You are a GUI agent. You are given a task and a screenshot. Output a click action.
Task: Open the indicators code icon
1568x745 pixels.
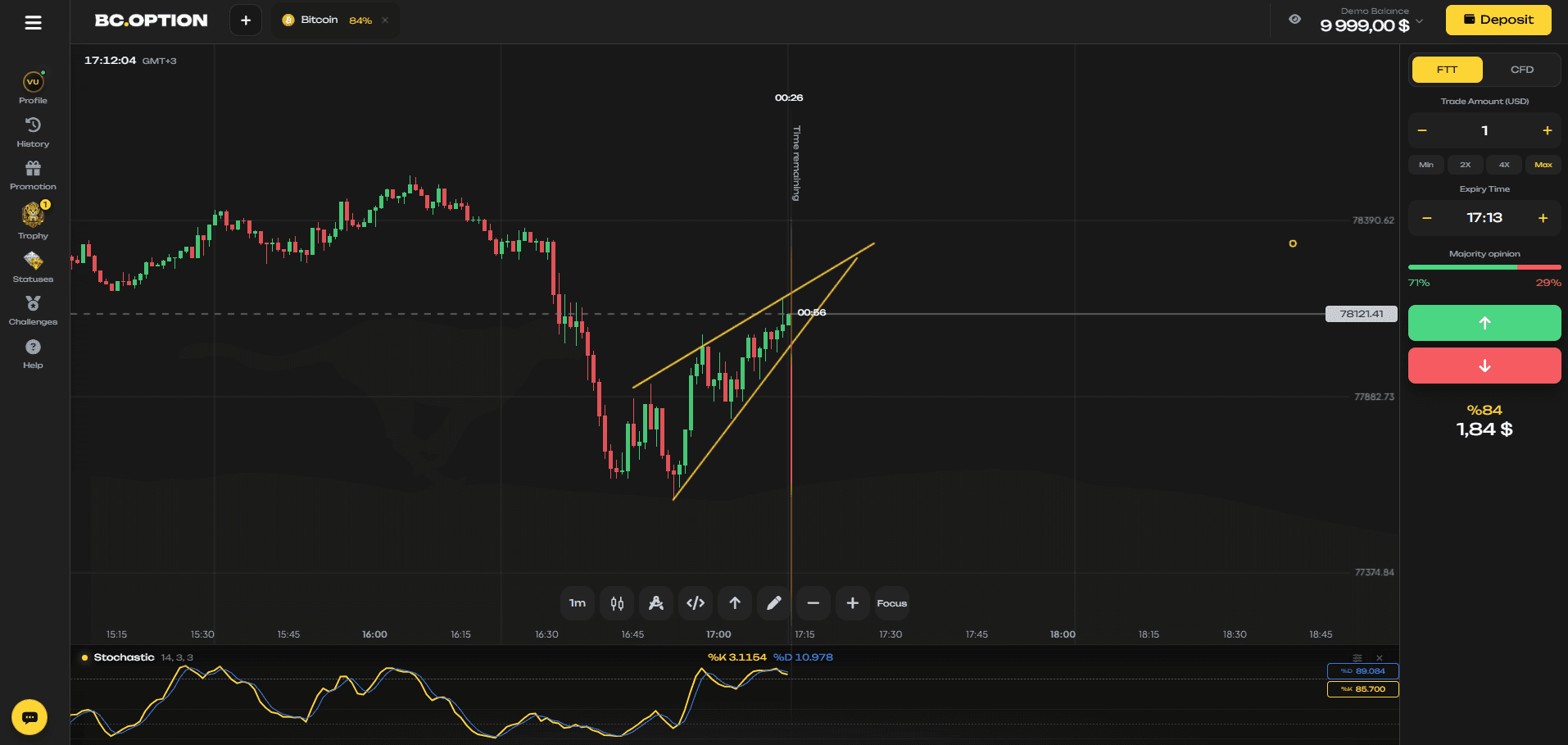(x=696, y=603)
